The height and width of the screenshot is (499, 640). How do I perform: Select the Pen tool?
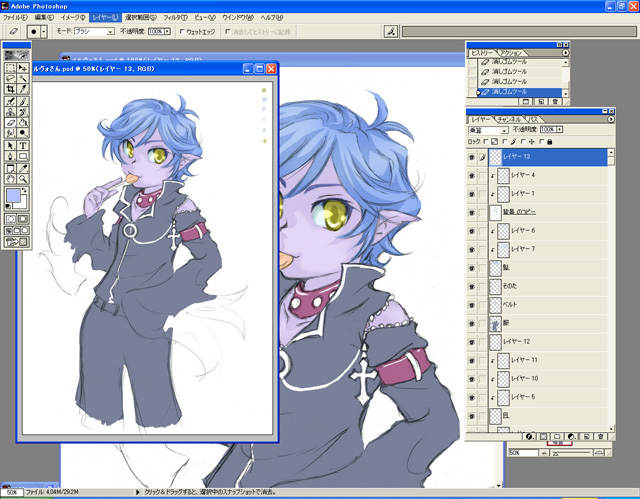pyautogui.click(x=11, y=156)
